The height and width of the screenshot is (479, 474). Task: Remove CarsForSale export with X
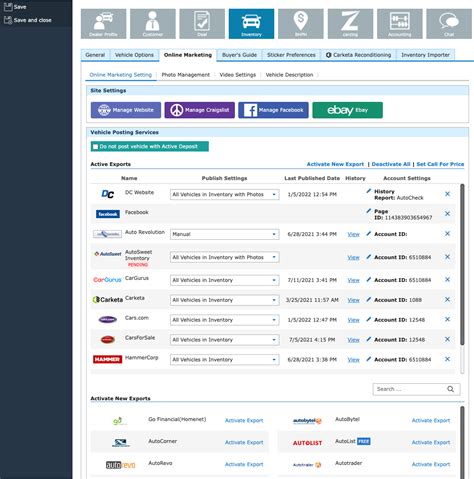(447, 339)
